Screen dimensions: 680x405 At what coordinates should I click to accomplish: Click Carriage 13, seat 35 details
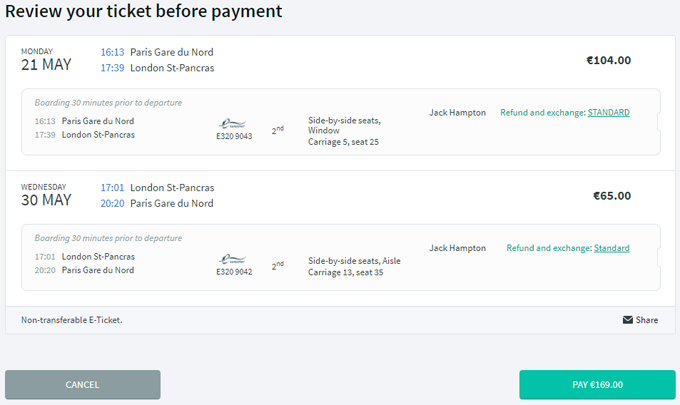(x=346, y=272)
